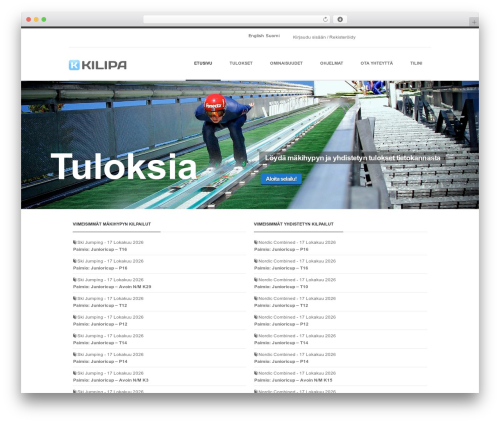500x423 pixels.
Task: Go to the Ominaisuudet menu item
Action: pyautogui.click(x=286, y=63)
